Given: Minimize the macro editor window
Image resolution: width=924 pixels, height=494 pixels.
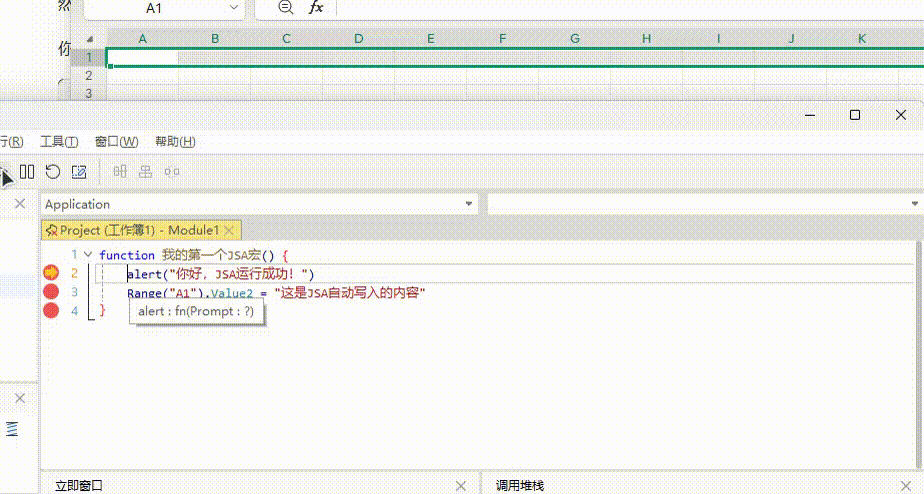Looking at the screenshot, I should 810,115.
